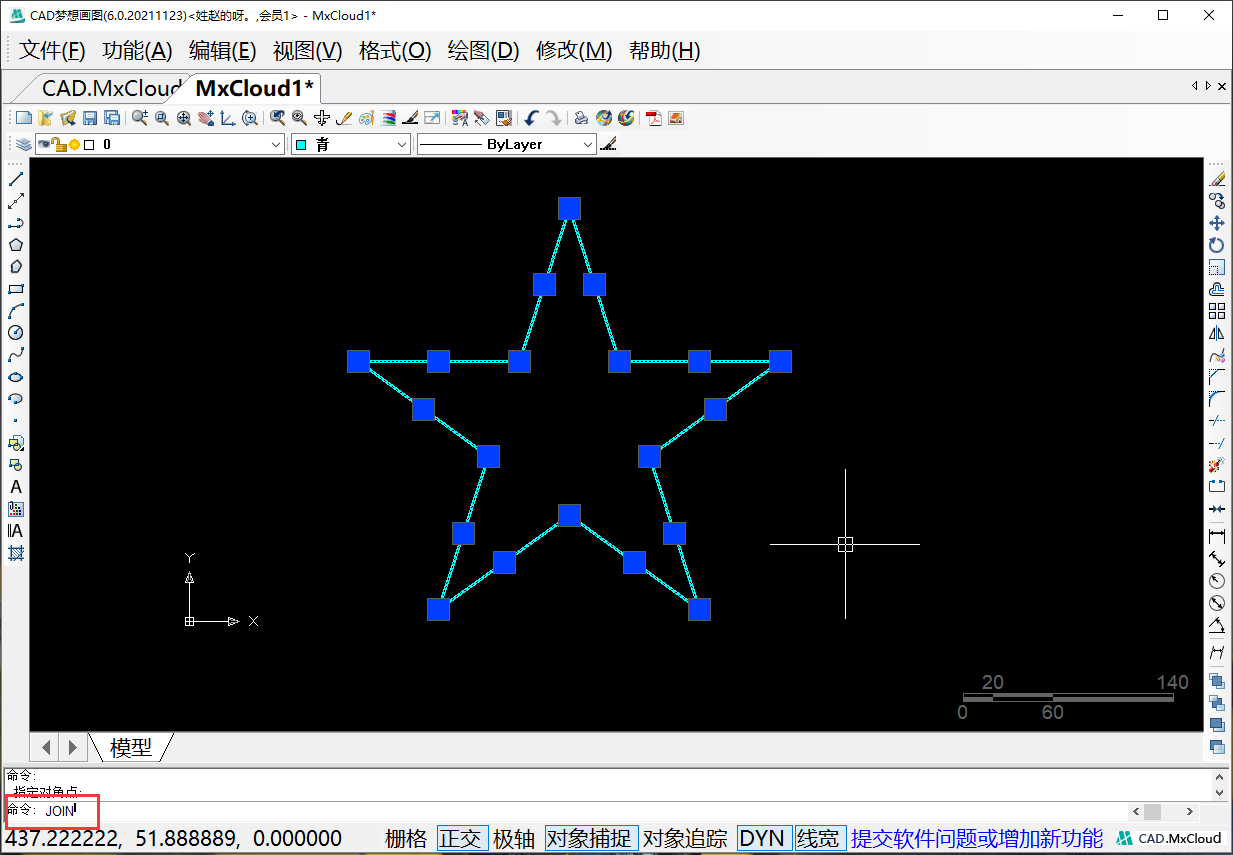Click the top vertex grip of star

point(569,208)
